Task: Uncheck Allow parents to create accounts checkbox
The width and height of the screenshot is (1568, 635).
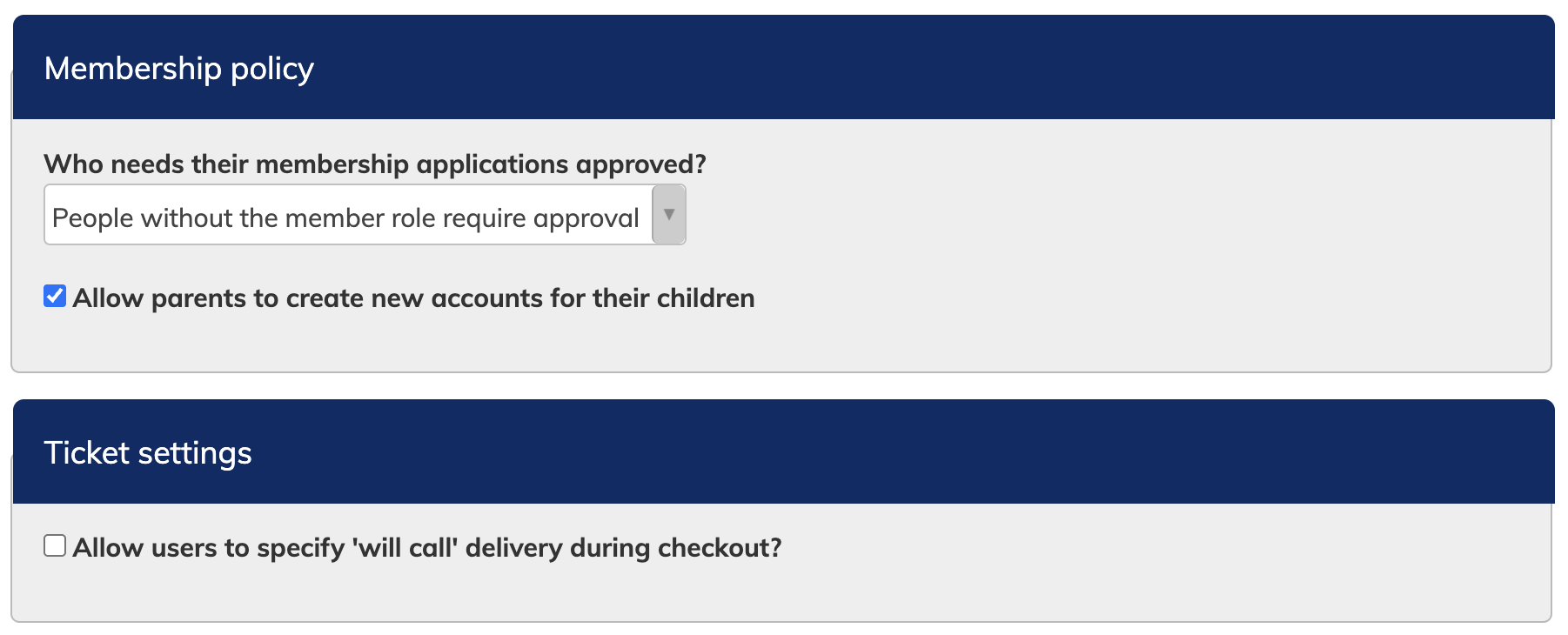Action: click(55, 297)
